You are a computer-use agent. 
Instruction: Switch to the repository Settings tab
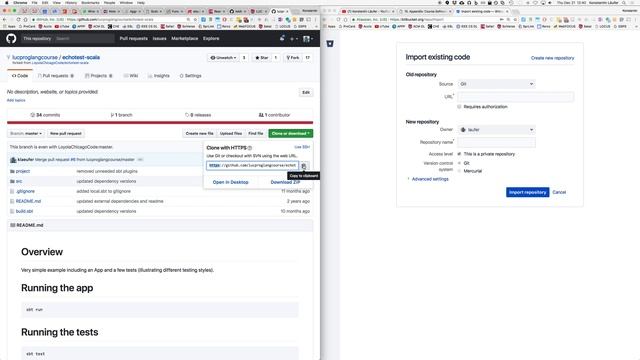tap(191, 76)
